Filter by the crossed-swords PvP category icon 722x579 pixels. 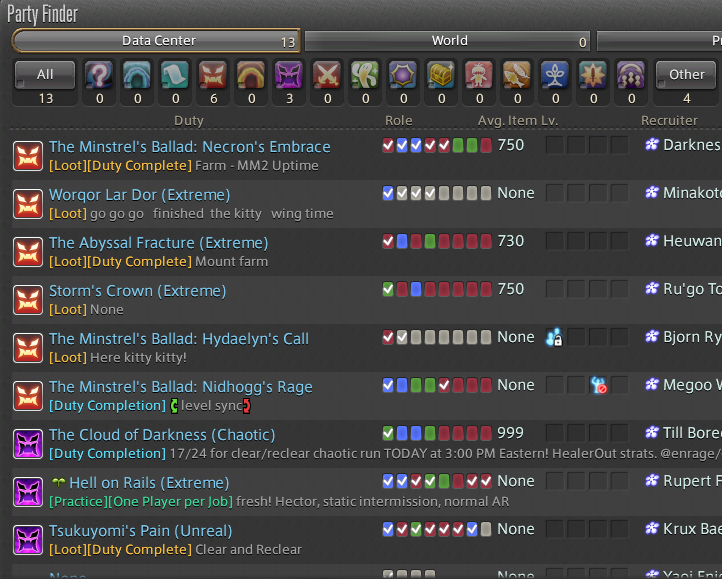click(x=327, y=74)
